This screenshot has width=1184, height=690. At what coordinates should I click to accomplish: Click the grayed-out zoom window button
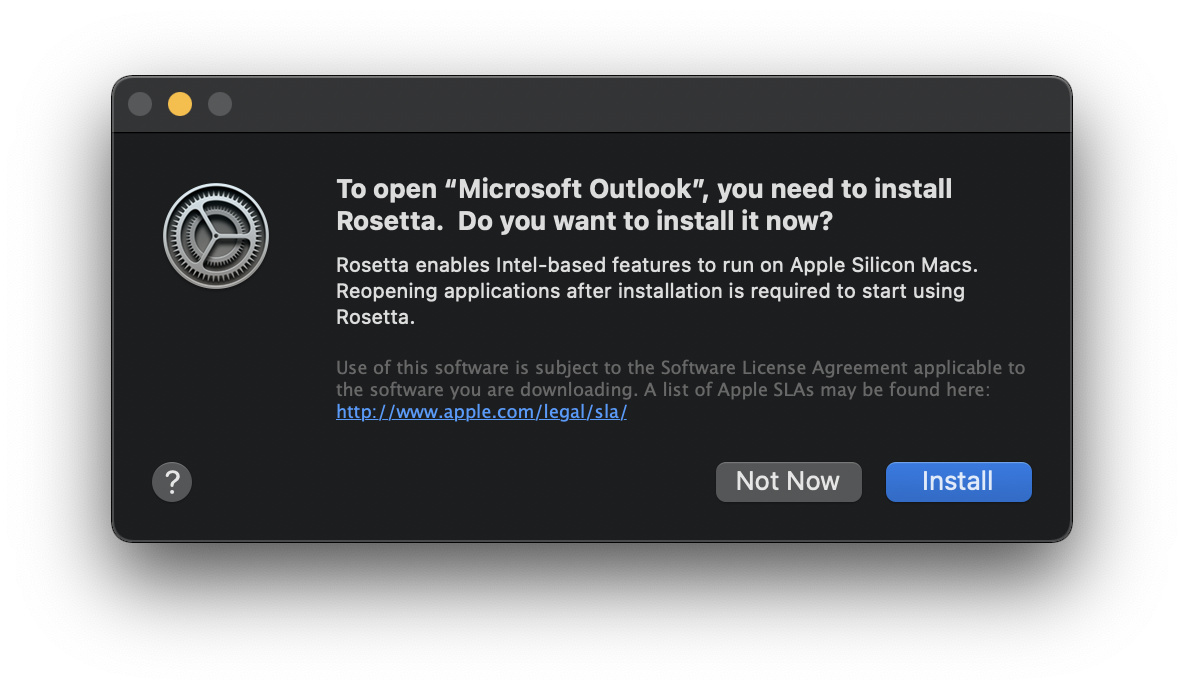(220, 104)
